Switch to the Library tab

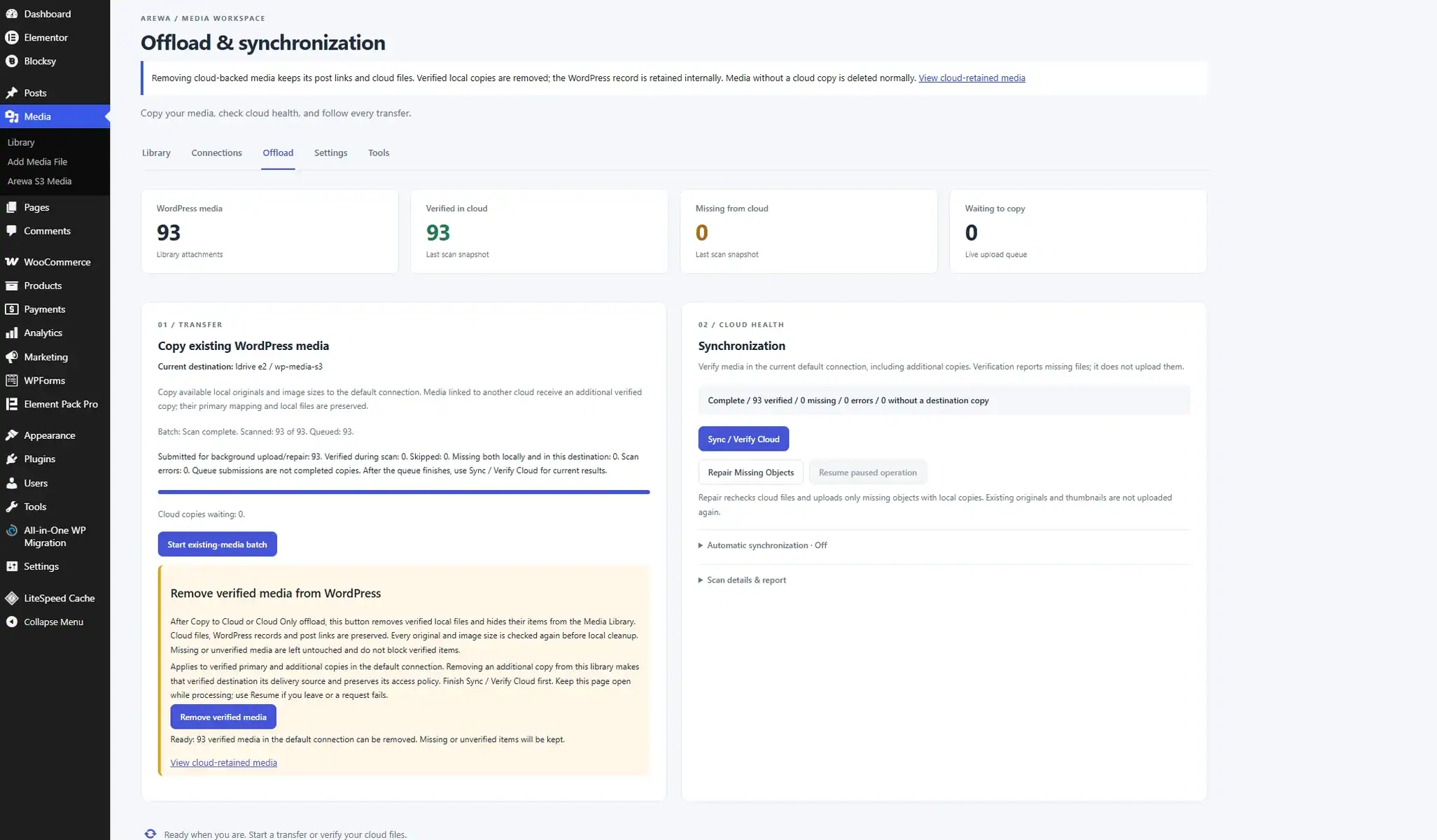click(x=156, y=153)
